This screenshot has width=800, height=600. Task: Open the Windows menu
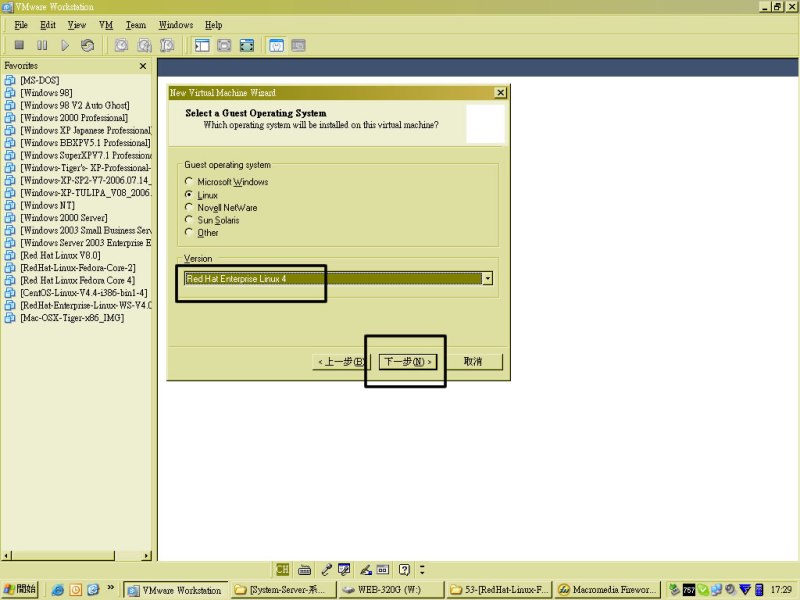(x=176, y=24)
